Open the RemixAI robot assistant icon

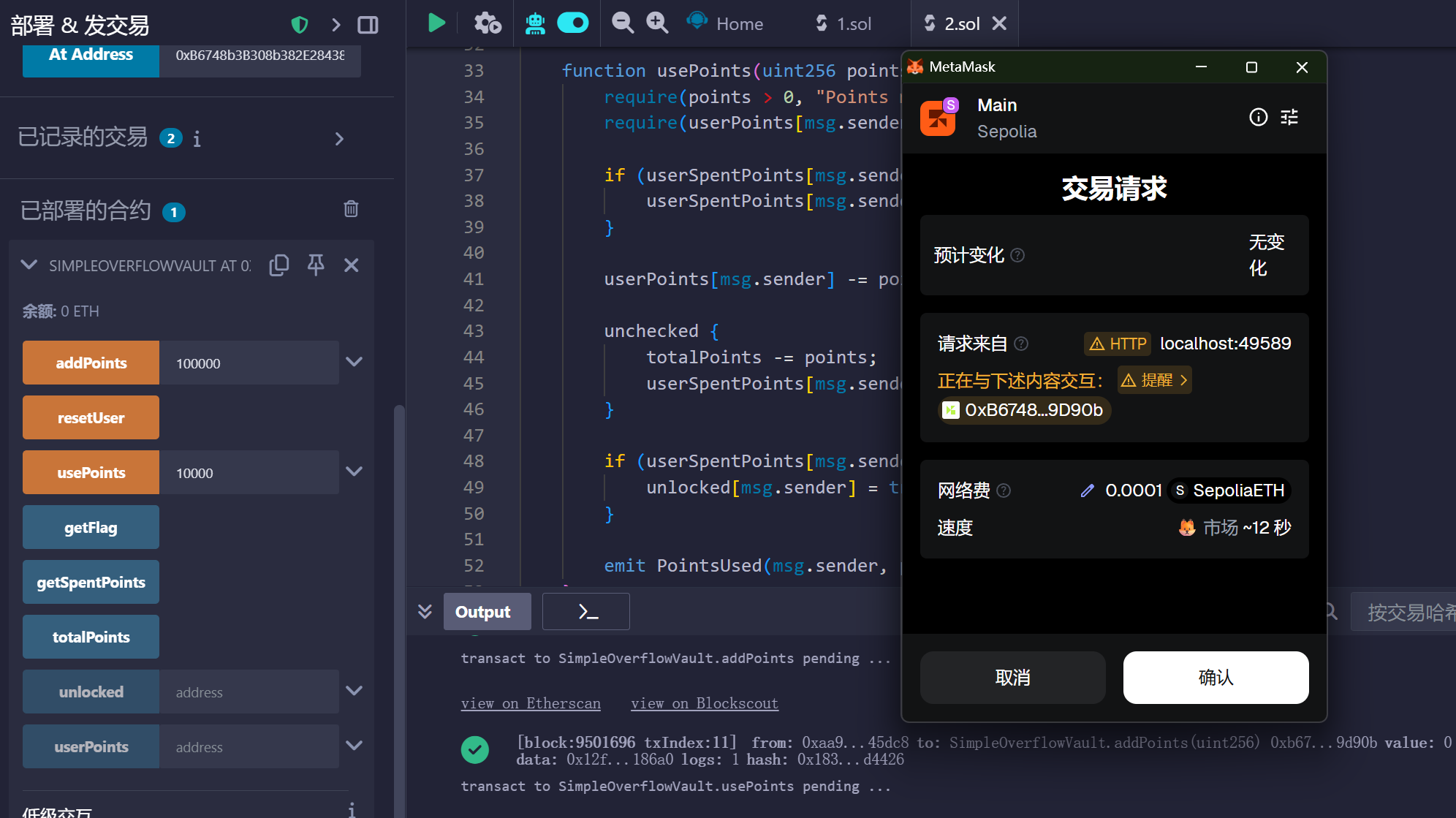point(535,23)
